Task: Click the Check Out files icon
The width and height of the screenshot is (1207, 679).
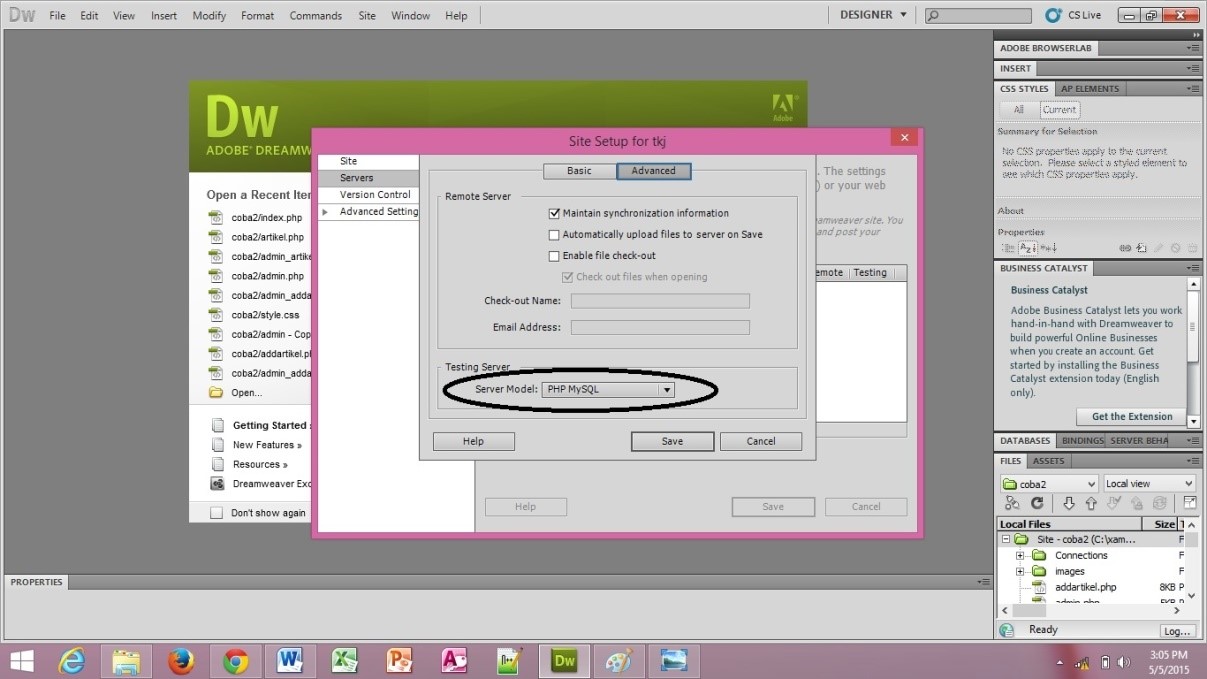Action: [x=1113, y=503]
